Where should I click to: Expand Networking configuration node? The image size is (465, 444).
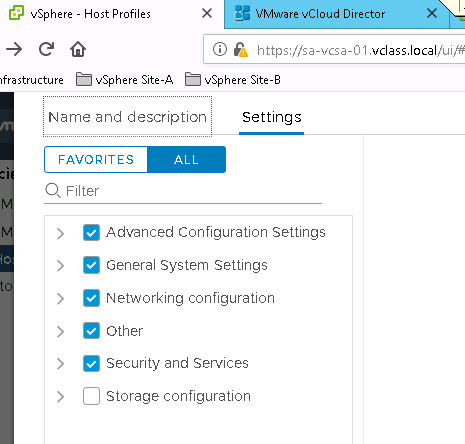tap(60, 299)
